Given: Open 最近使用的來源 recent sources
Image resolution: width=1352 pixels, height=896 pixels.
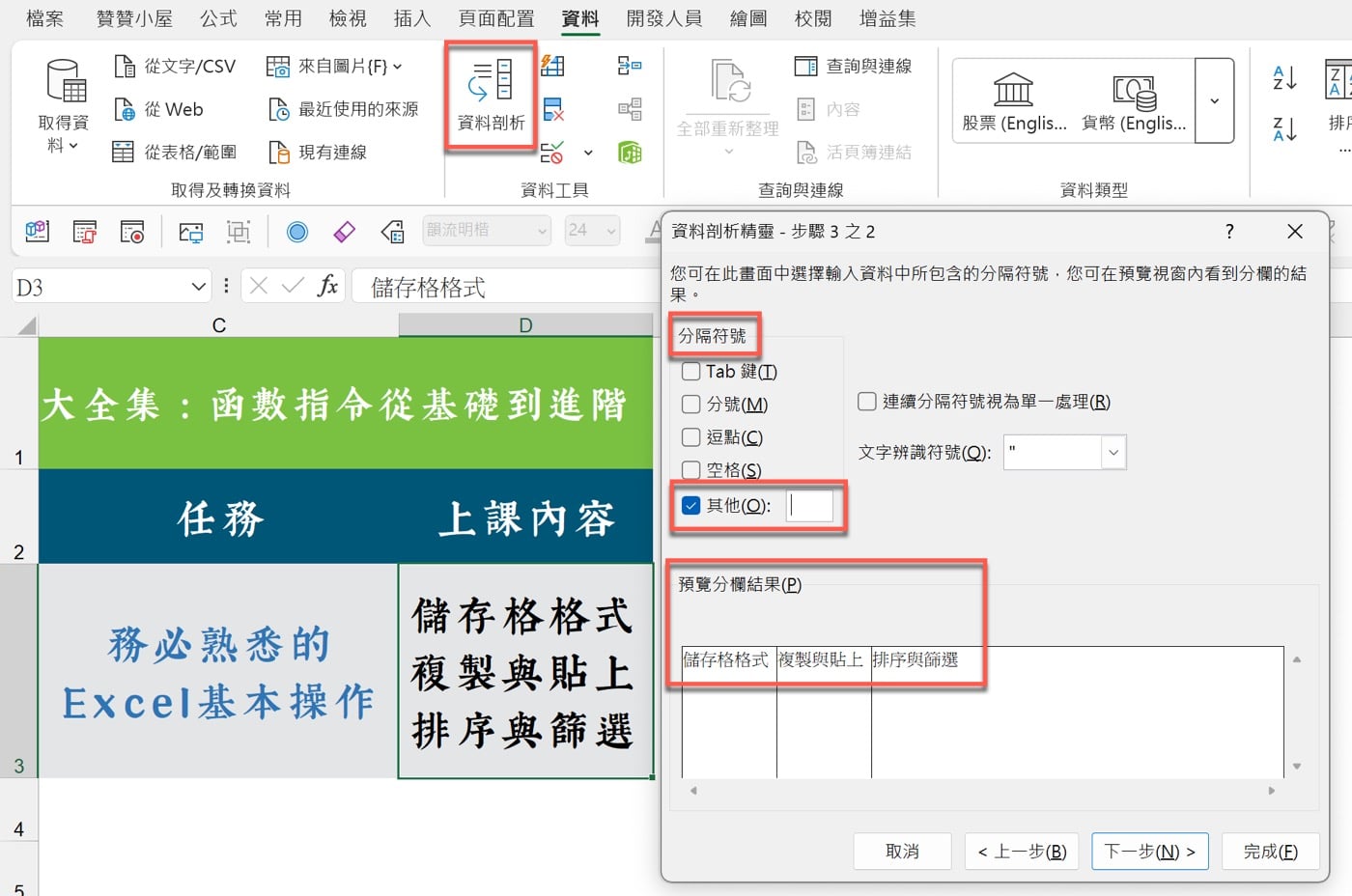Looking at the screenshot, I should coord(343,109).
